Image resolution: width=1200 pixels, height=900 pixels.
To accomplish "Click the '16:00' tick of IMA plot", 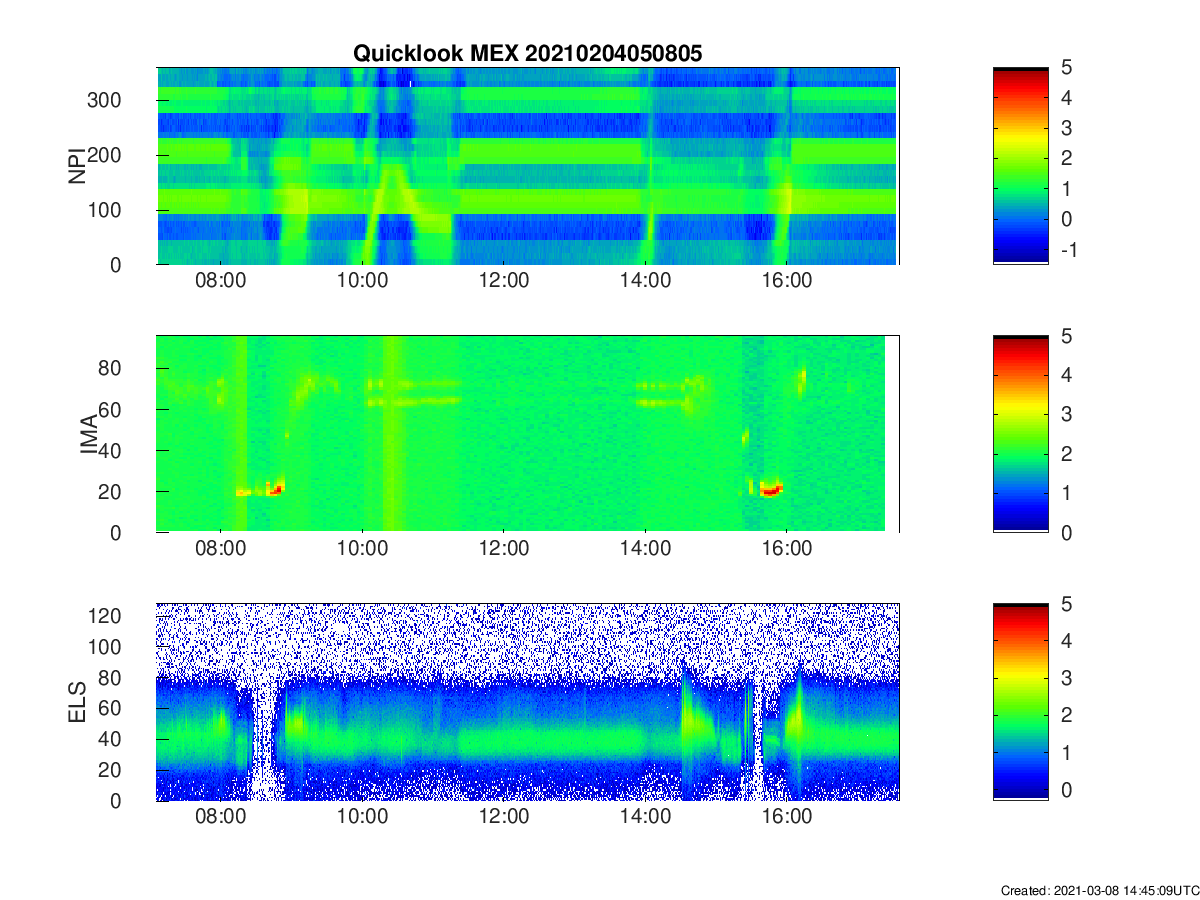I will [787, 549].
